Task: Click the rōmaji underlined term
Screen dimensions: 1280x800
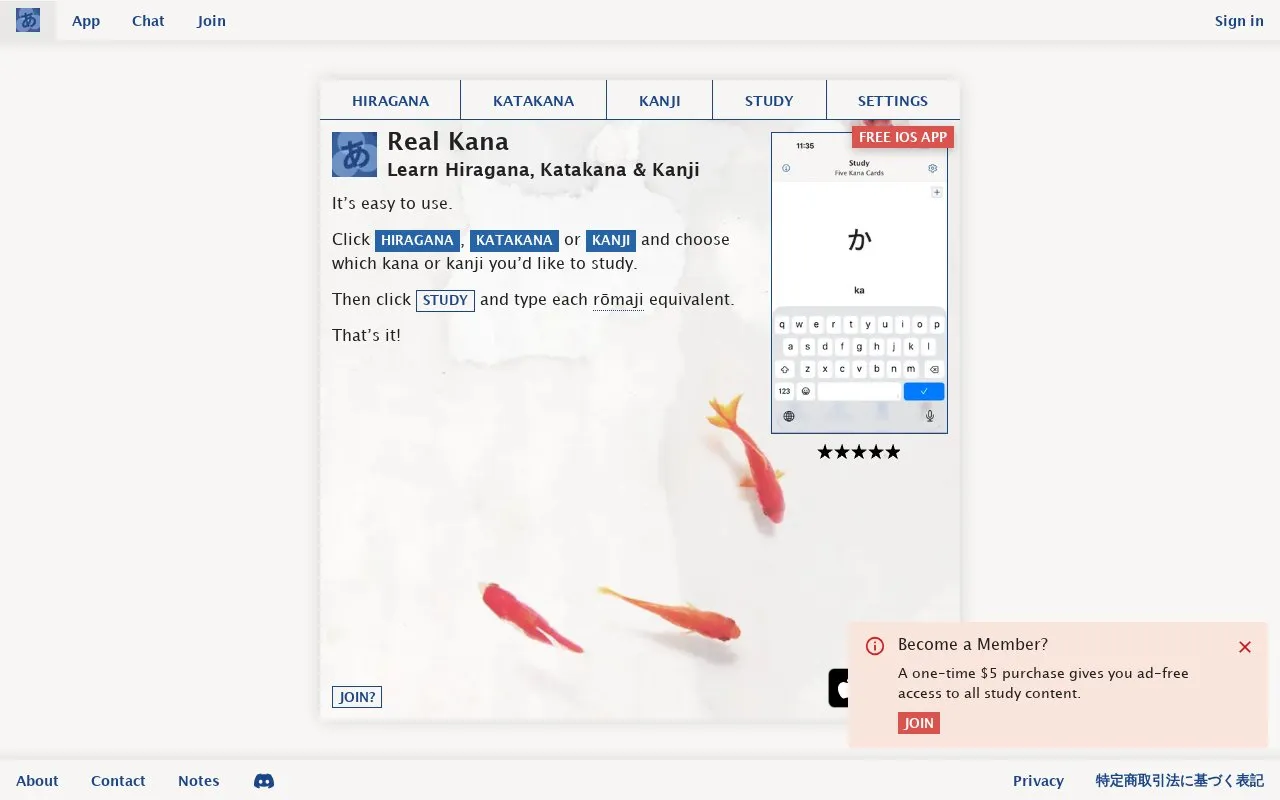Action: (618, 300)
